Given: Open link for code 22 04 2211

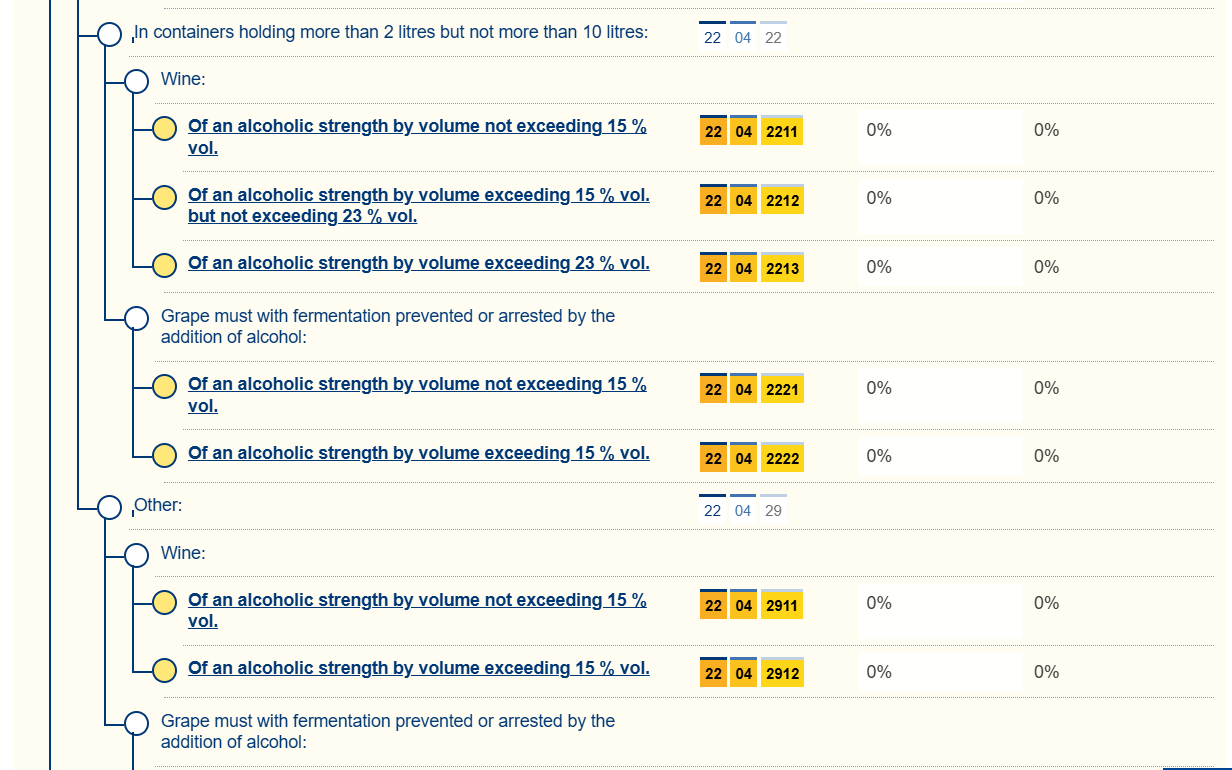Looking at the screenshot, I should (x=417, y=127).
